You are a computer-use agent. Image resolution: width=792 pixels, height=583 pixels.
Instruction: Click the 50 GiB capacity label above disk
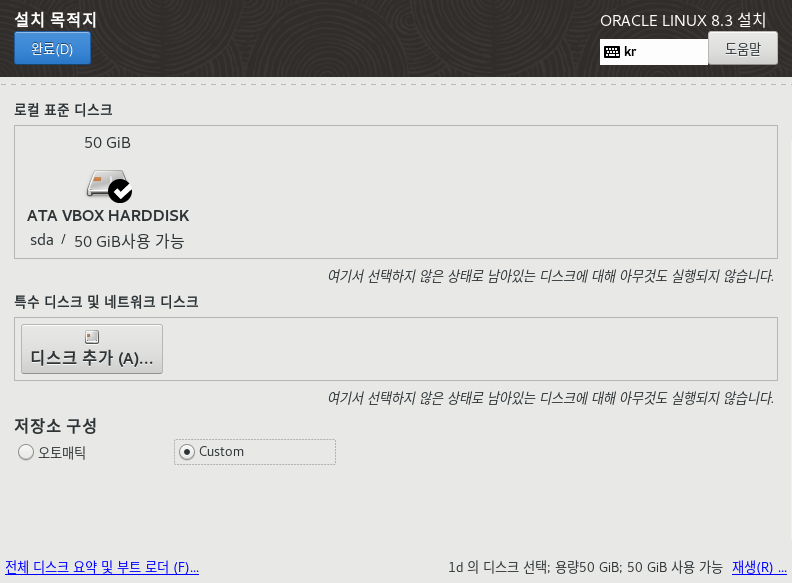[x=108, y=143]
